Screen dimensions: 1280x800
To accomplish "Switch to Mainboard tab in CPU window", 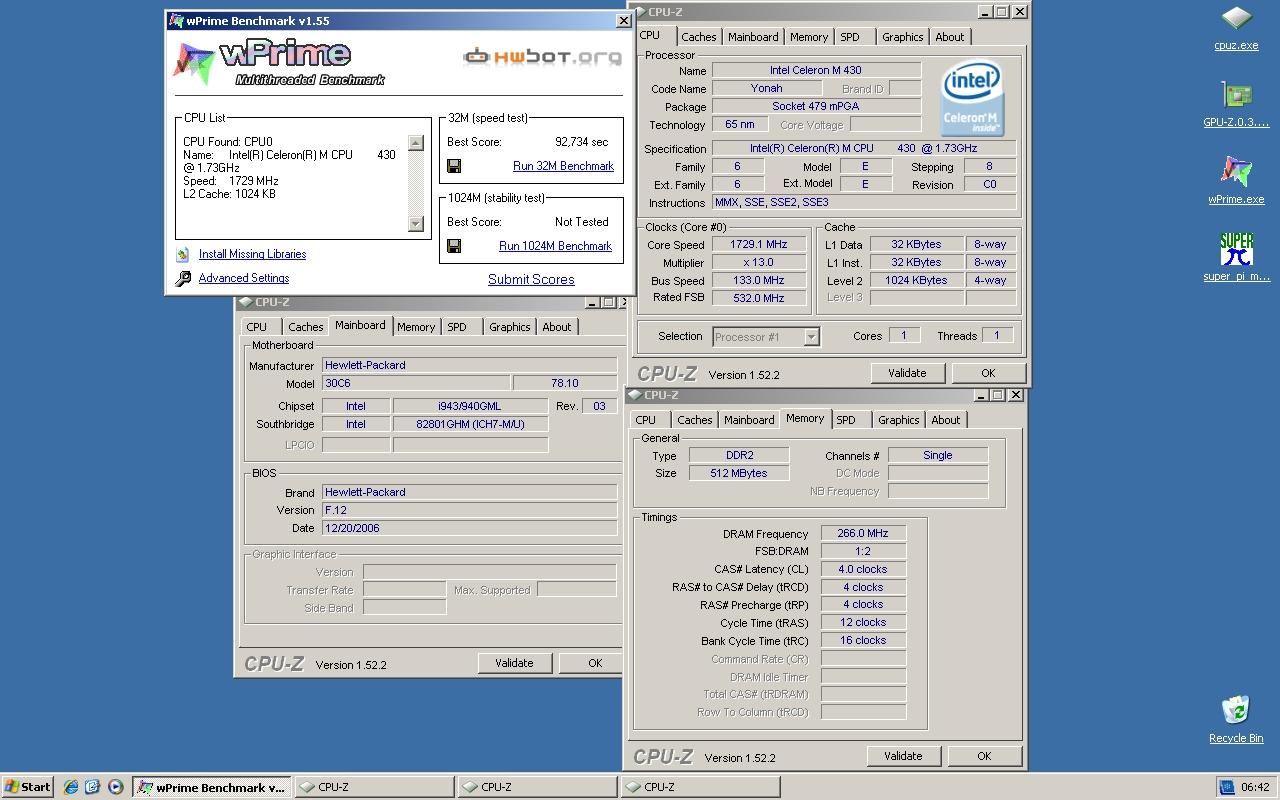I will 753,37.
